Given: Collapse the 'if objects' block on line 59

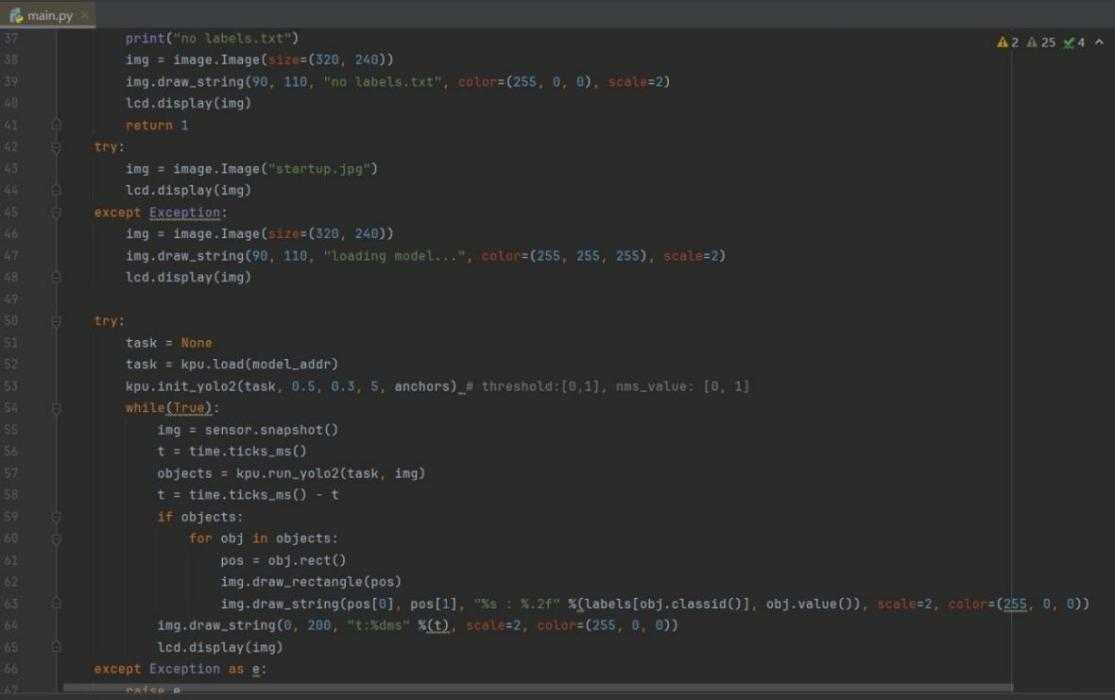Looking at the screenshot, I should coord(57,517).
